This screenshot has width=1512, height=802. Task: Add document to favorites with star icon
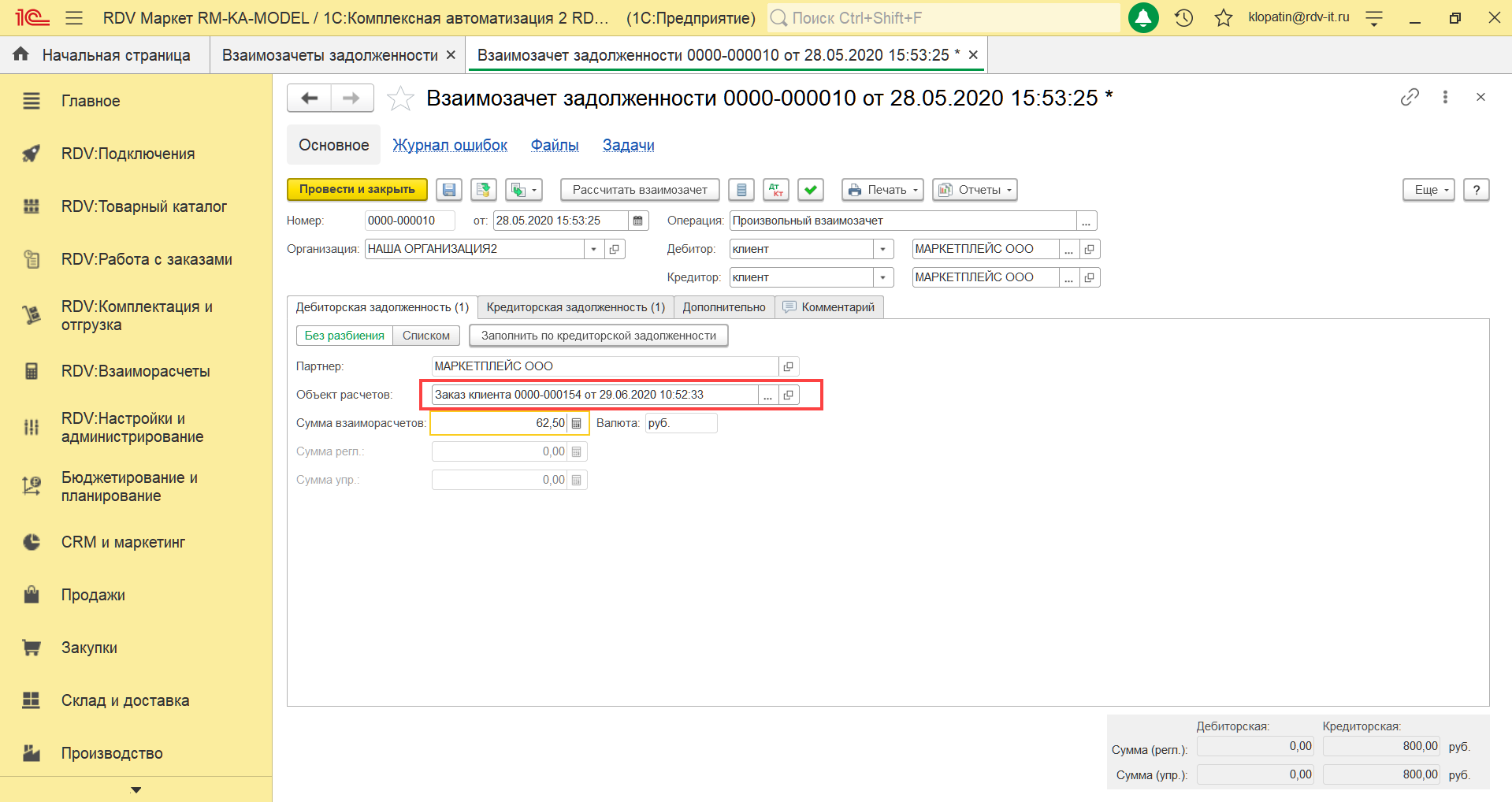400,98
